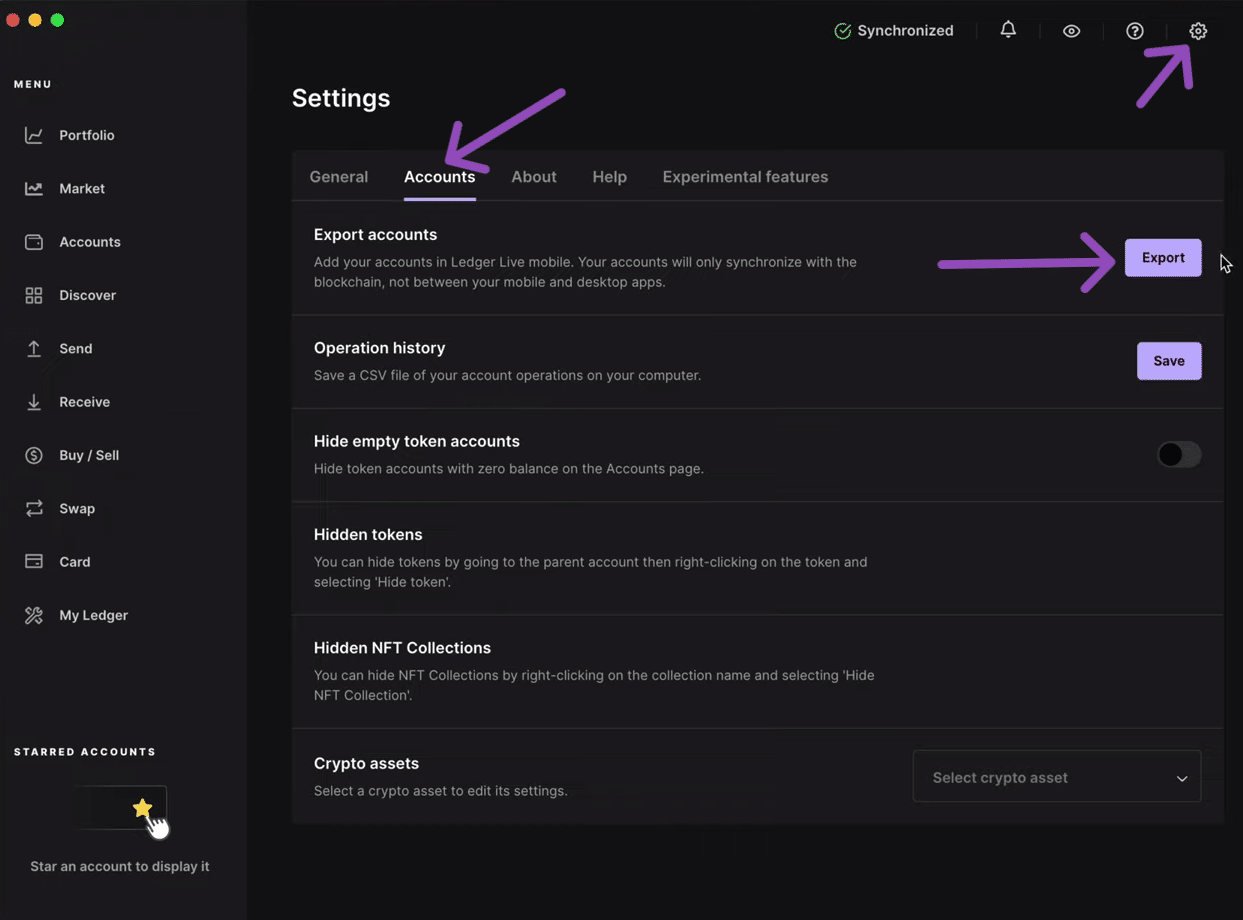Select the Market icon in sidebar
The height and width of the screenshot is (920, 1243).
pos(34,188)
